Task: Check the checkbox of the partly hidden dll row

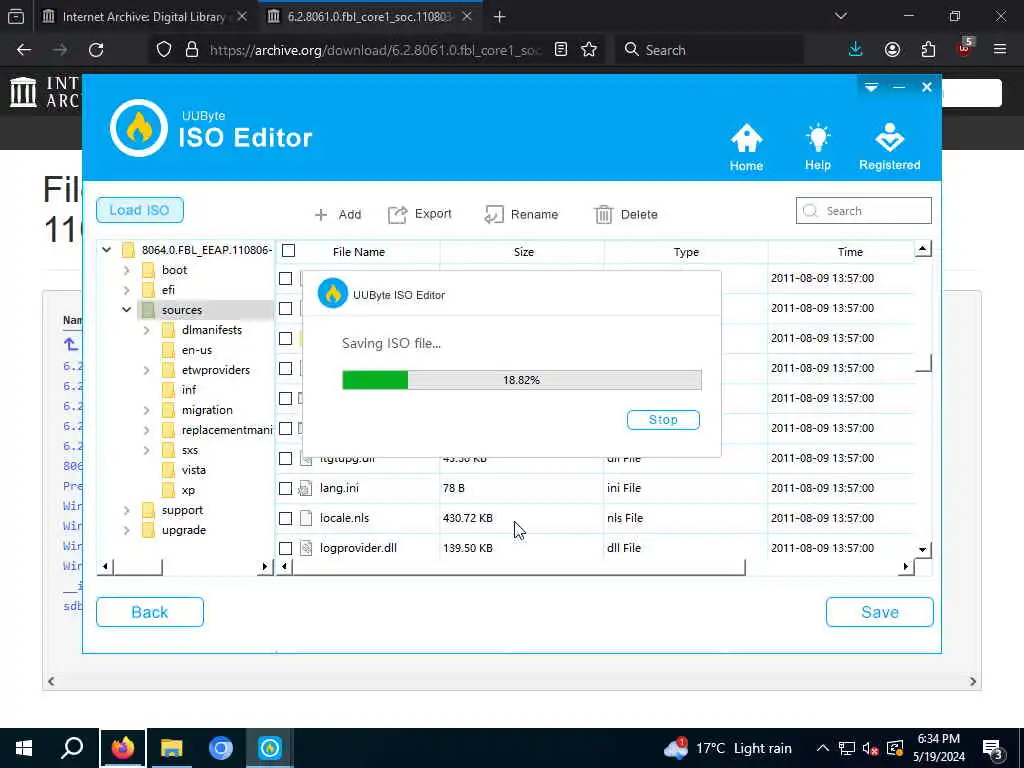Action: 285,458
